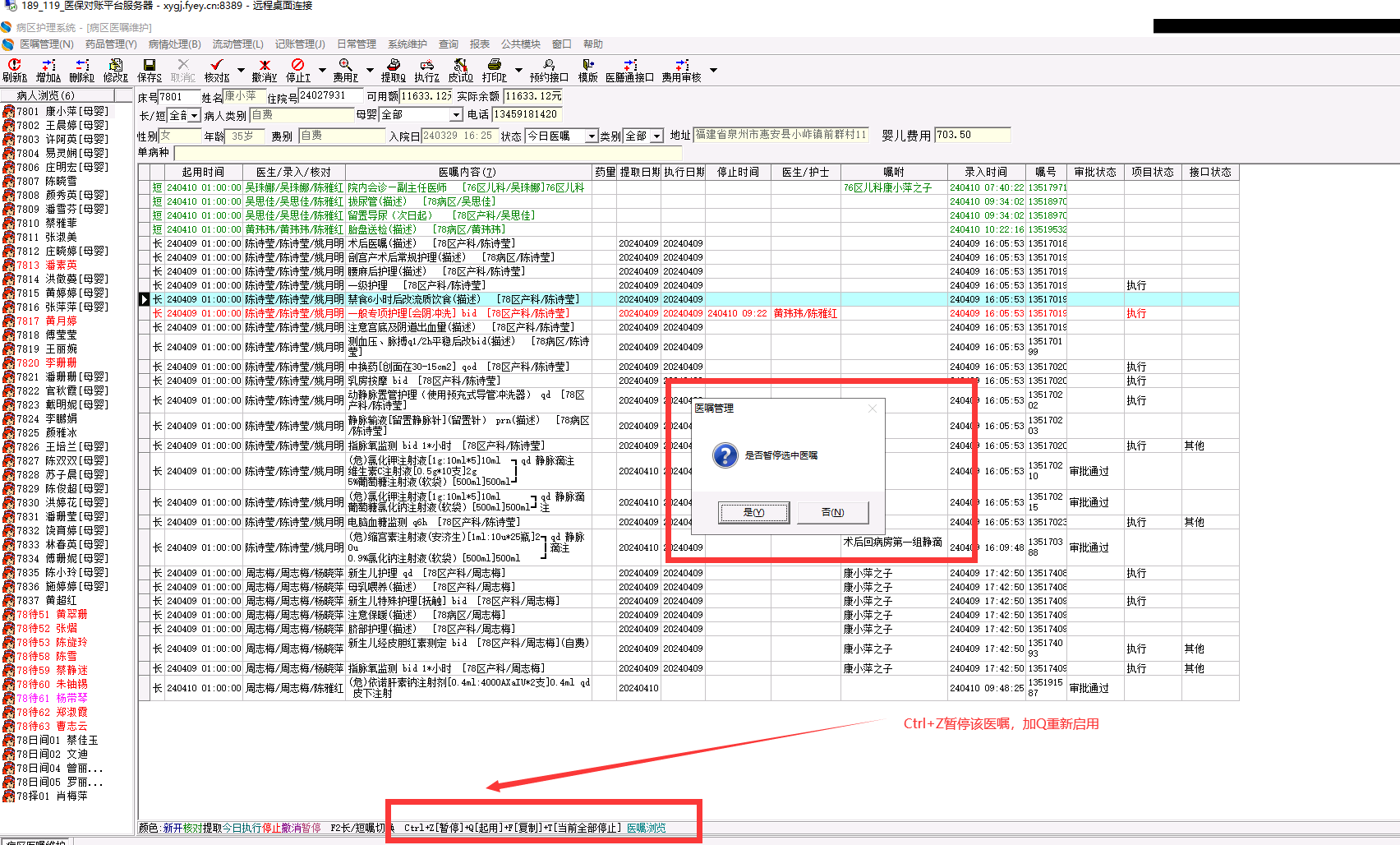The height and width of the screenshot is (845, 1400).
Task: Select order row 新生儿护理 qd
Action: (688, 573)
